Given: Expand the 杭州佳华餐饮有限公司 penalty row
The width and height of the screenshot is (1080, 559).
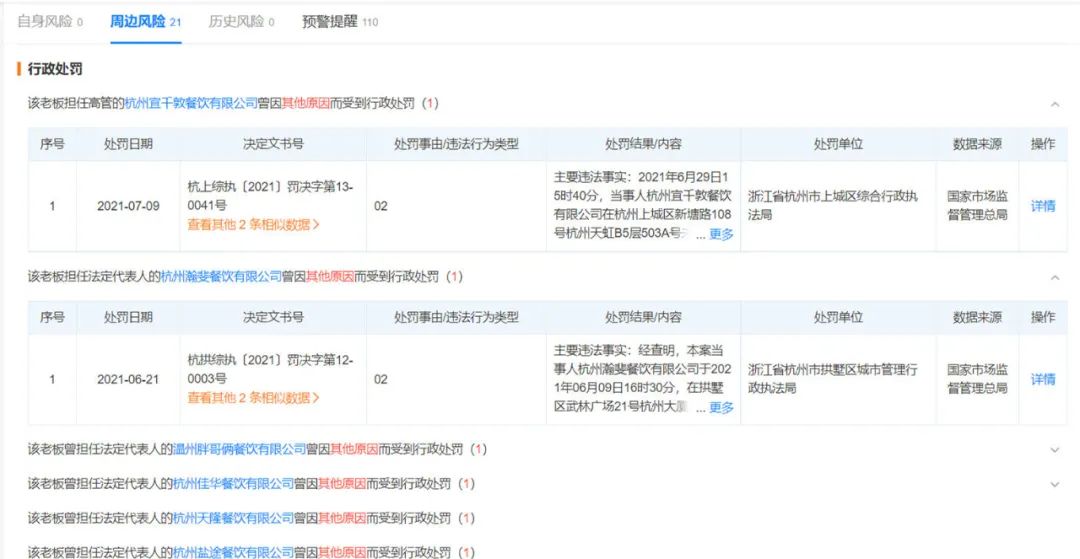Looking at the screenshot, I should [1055, 485].
